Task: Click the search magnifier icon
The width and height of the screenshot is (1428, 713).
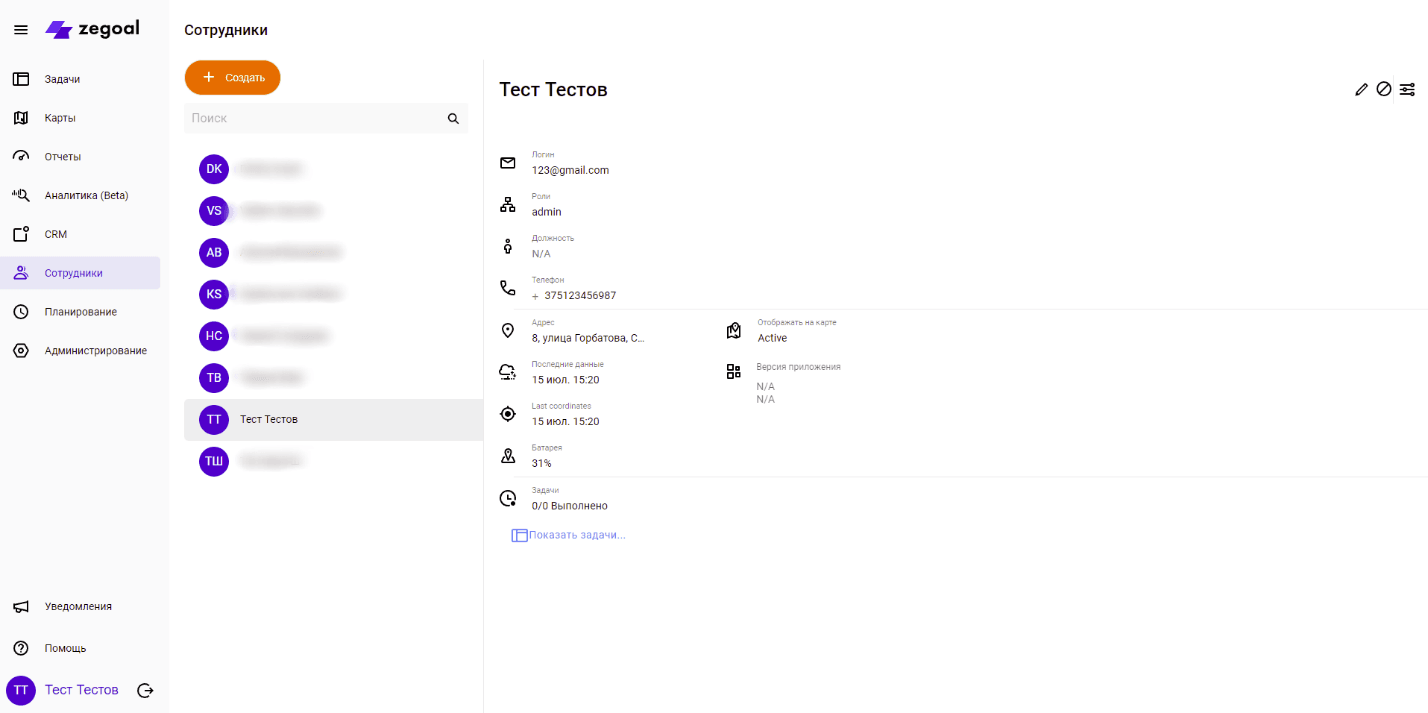Action: [x=453, y=118]
